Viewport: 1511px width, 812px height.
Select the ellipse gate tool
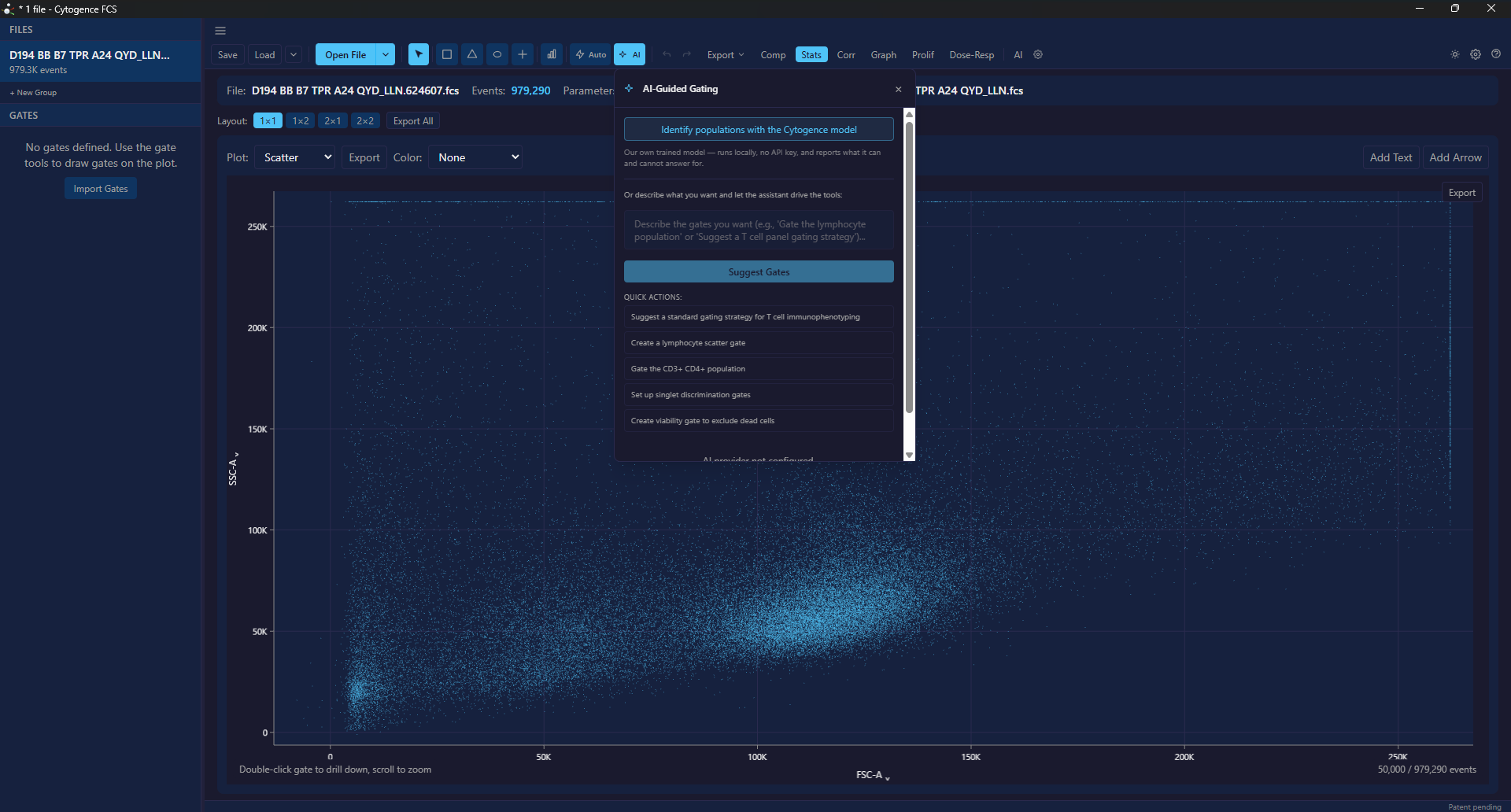pyautogui.click(x=497, y=54)
